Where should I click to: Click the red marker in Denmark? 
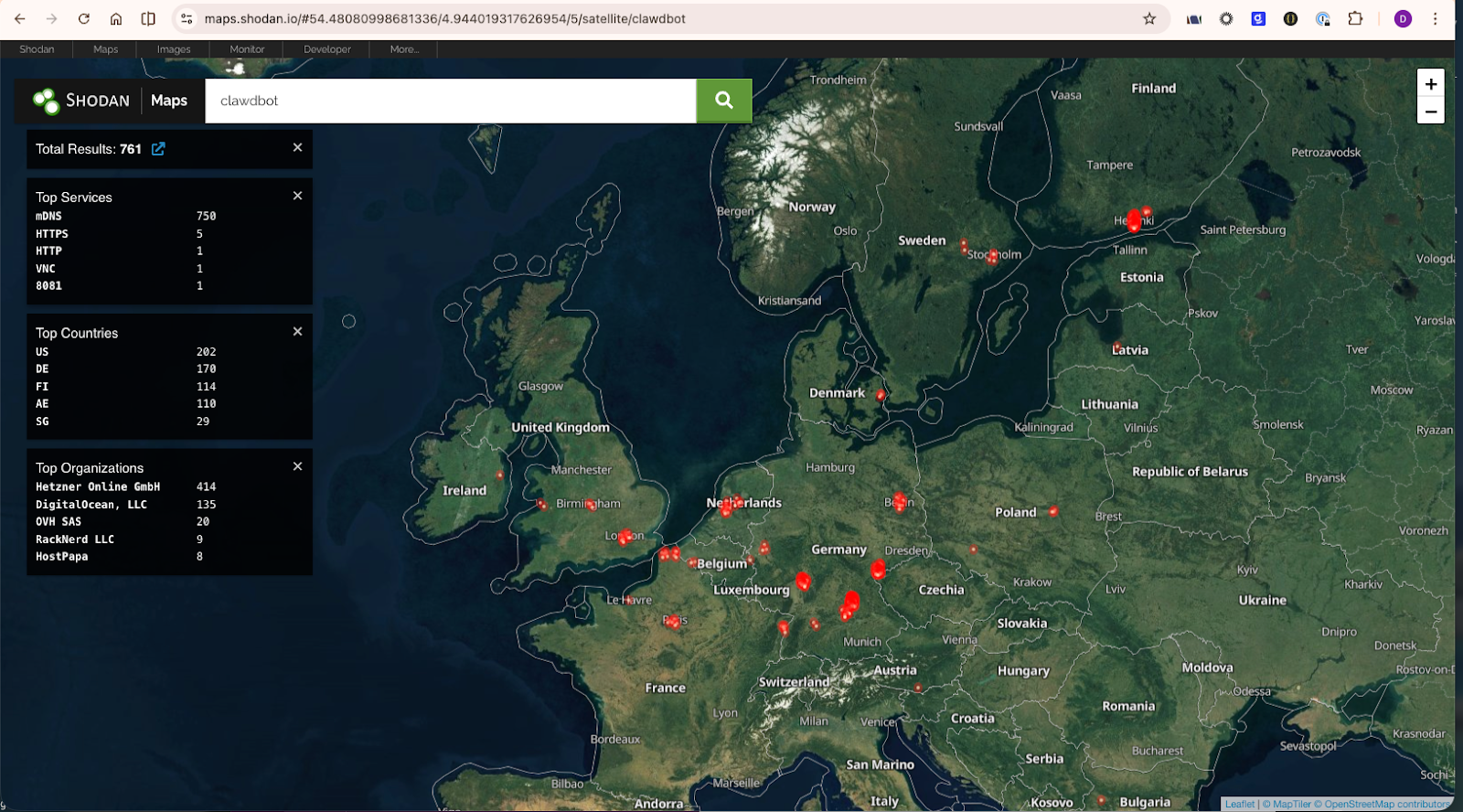[881, 396]
